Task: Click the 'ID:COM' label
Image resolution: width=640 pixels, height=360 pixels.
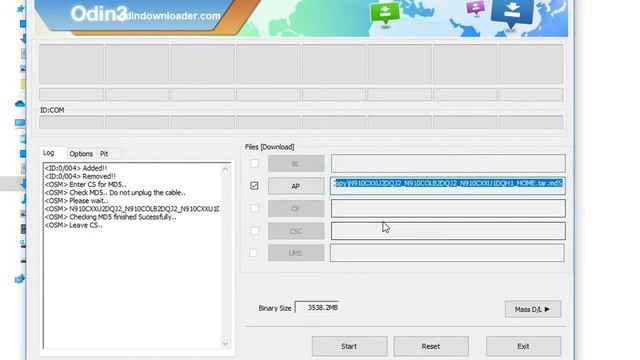Action: (x=52, y=110)
